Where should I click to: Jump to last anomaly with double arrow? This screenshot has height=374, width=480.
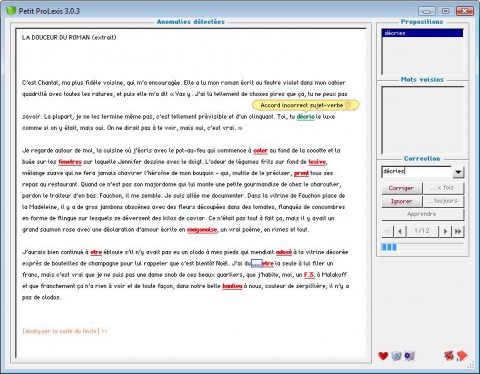coord(458,231)
